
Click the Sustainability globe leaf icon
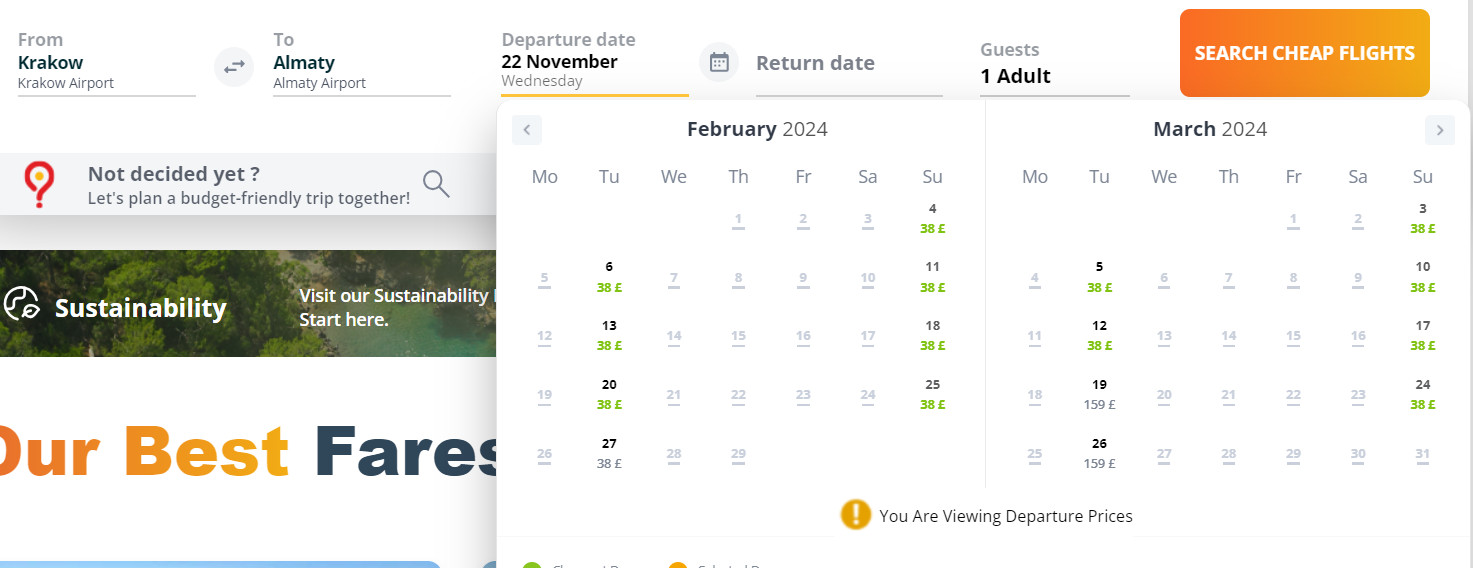point(21,304)
